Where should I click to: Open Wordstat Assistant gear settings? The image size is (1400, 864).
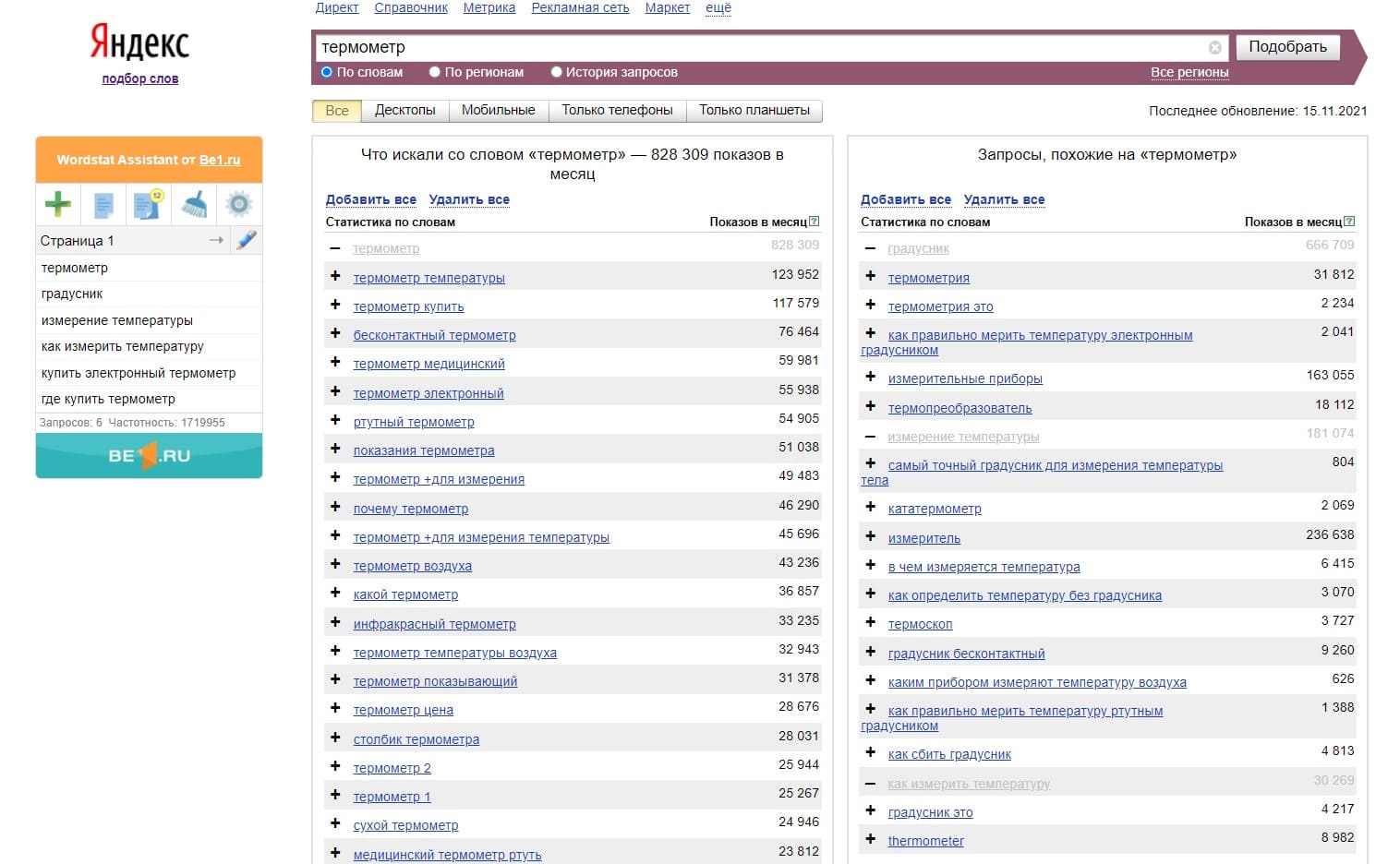click(x=239, y=204)
